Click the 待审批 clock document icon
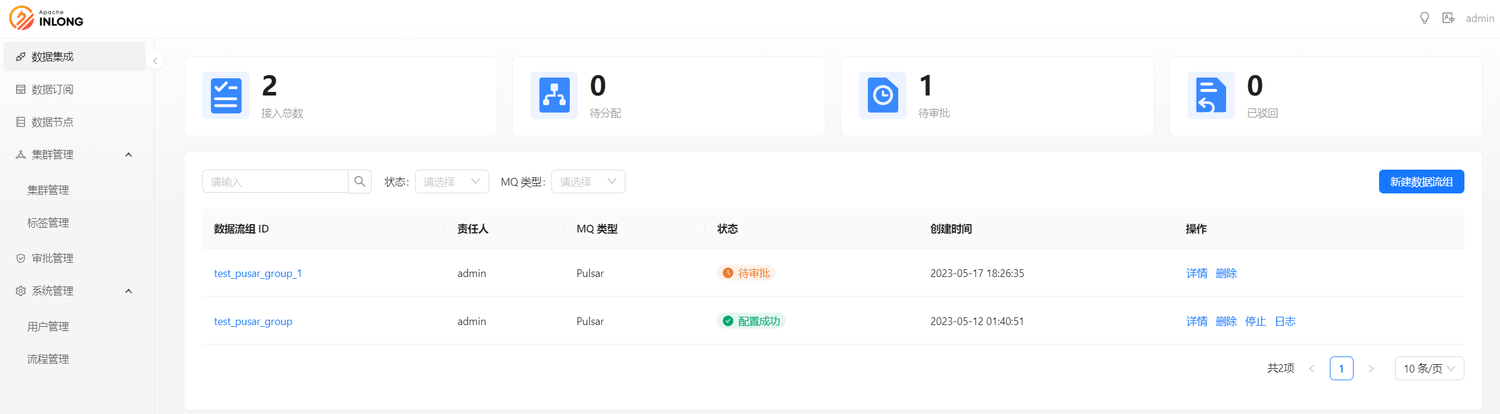Image resolution: width=1500 pixels, height=414 pixels. pyautogui.click(x=882, y=96)
